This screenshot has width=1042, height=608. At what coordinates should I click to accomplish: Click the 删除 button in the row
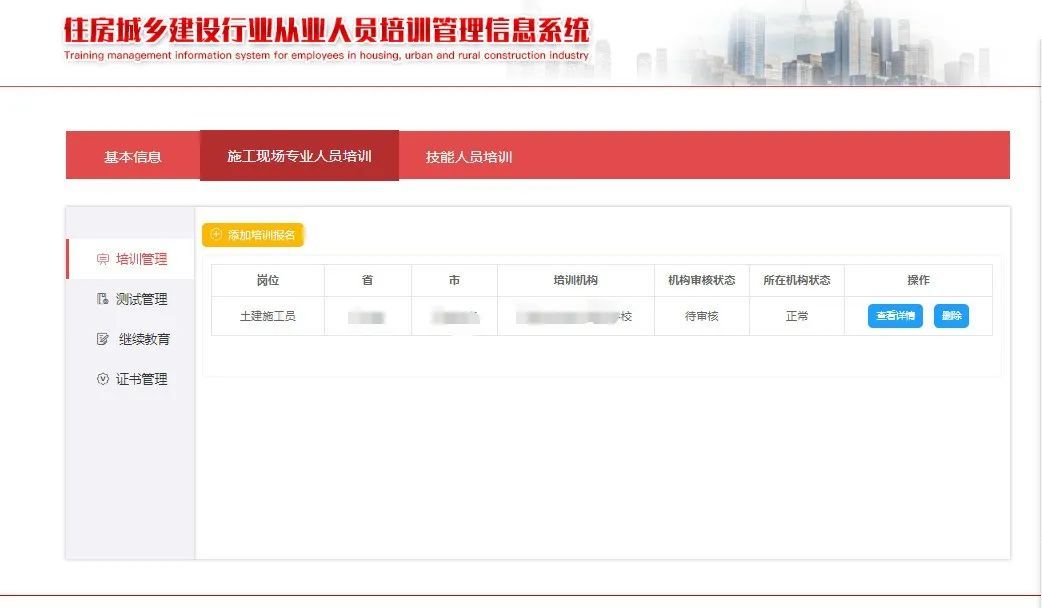[951, 316]
